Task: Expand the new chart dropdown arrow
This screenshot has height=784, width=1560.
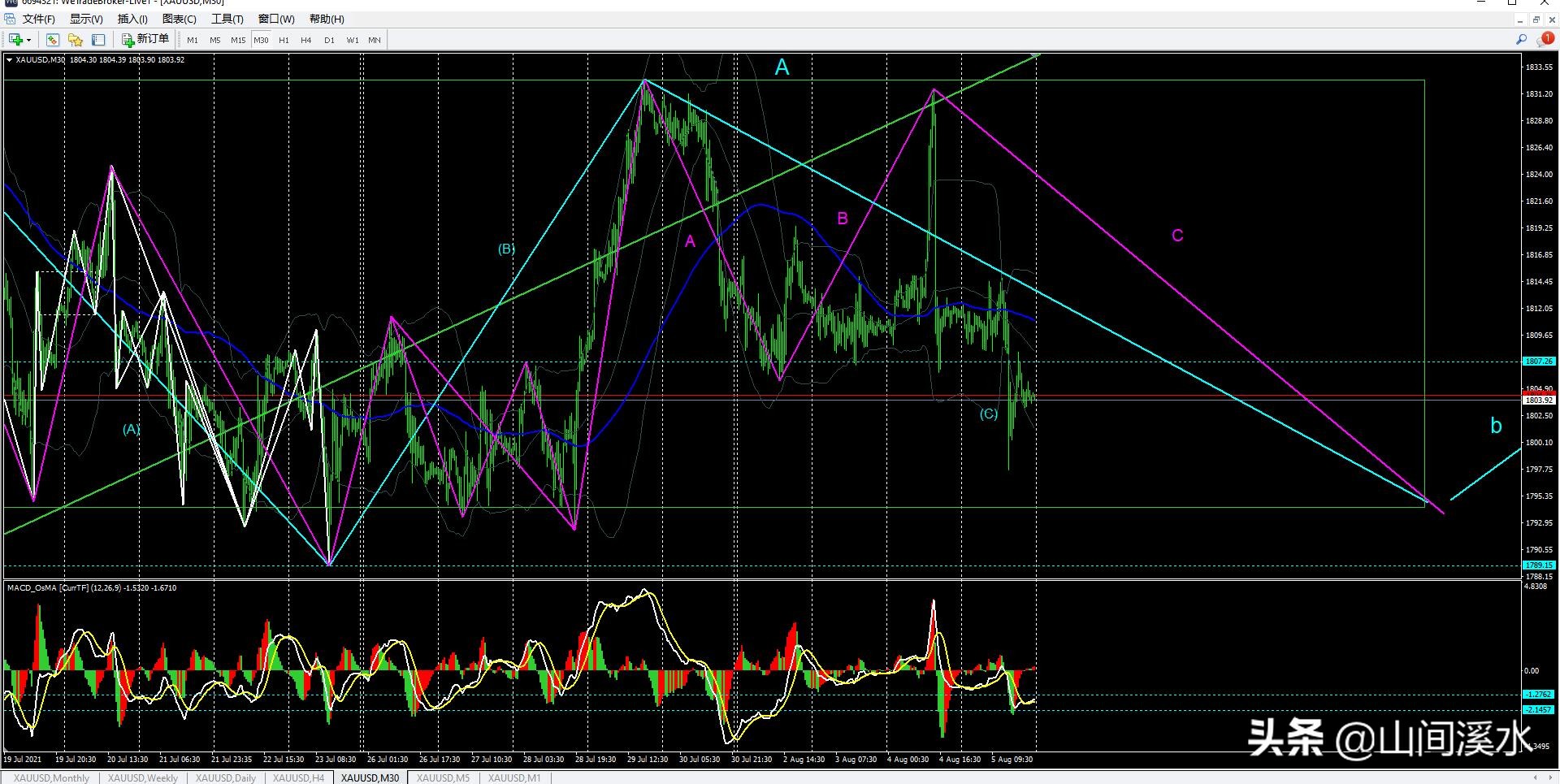Action: [29, 40]
